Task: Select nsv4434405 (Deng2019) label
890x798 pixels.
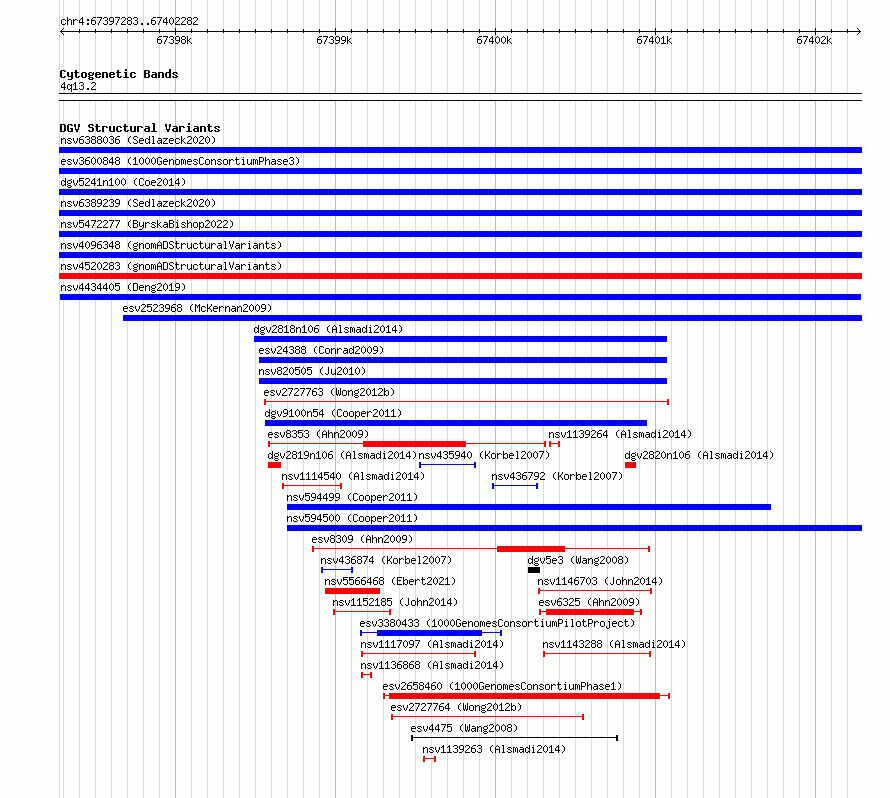Action: coord(123,287)
